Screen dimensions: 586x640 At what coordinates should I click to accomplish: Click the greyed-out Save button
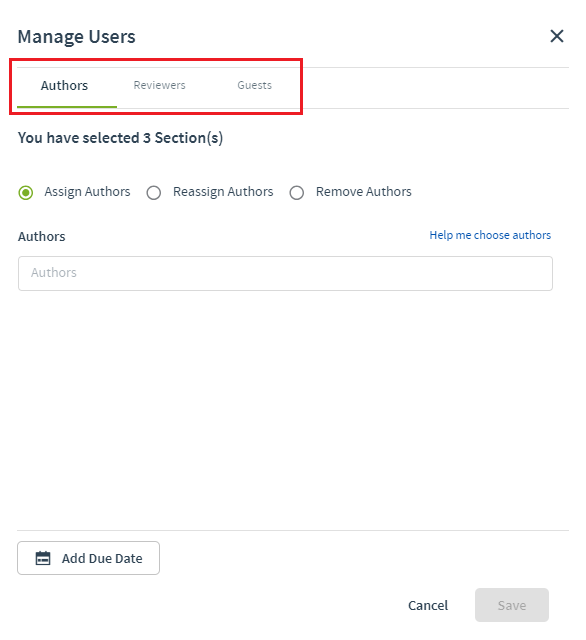[x=512, y=605]
